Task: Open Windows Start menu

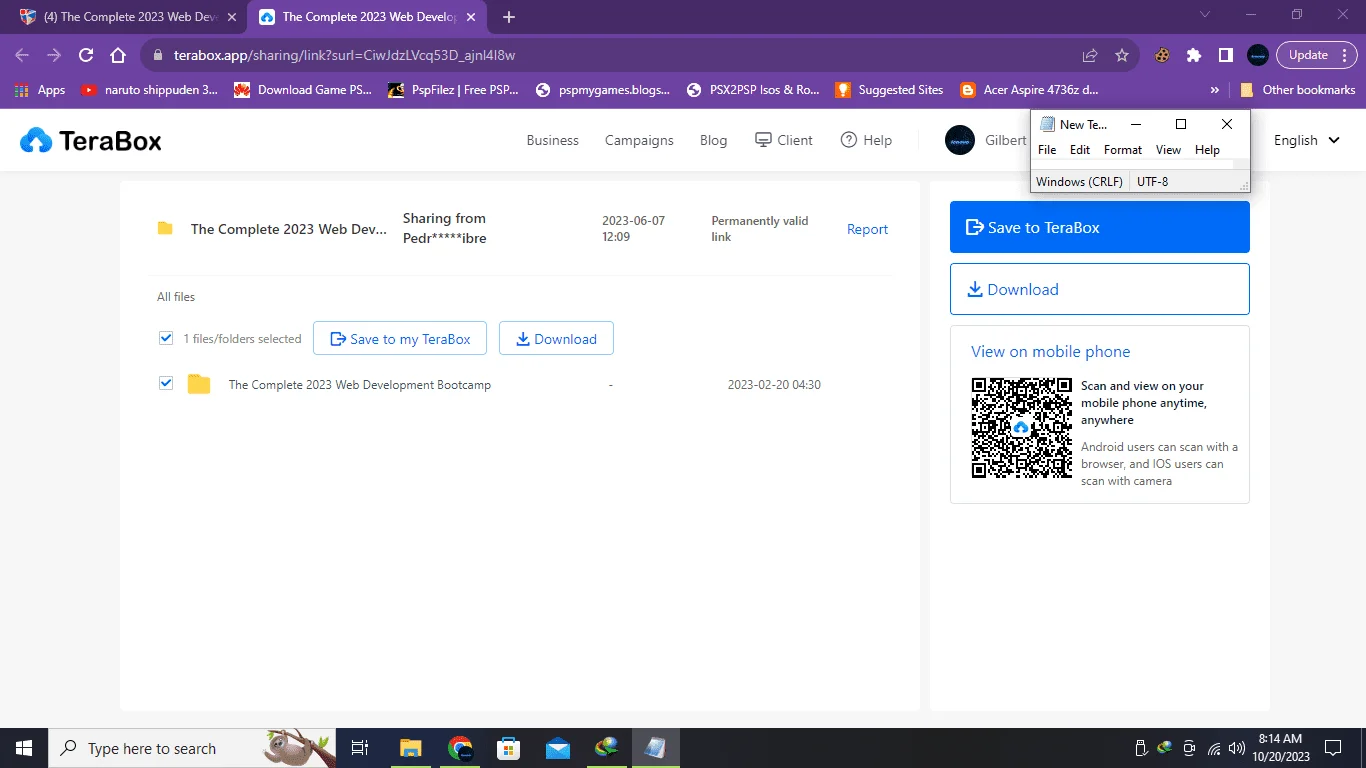Action: pyautogui.click(x=24, y=748)
